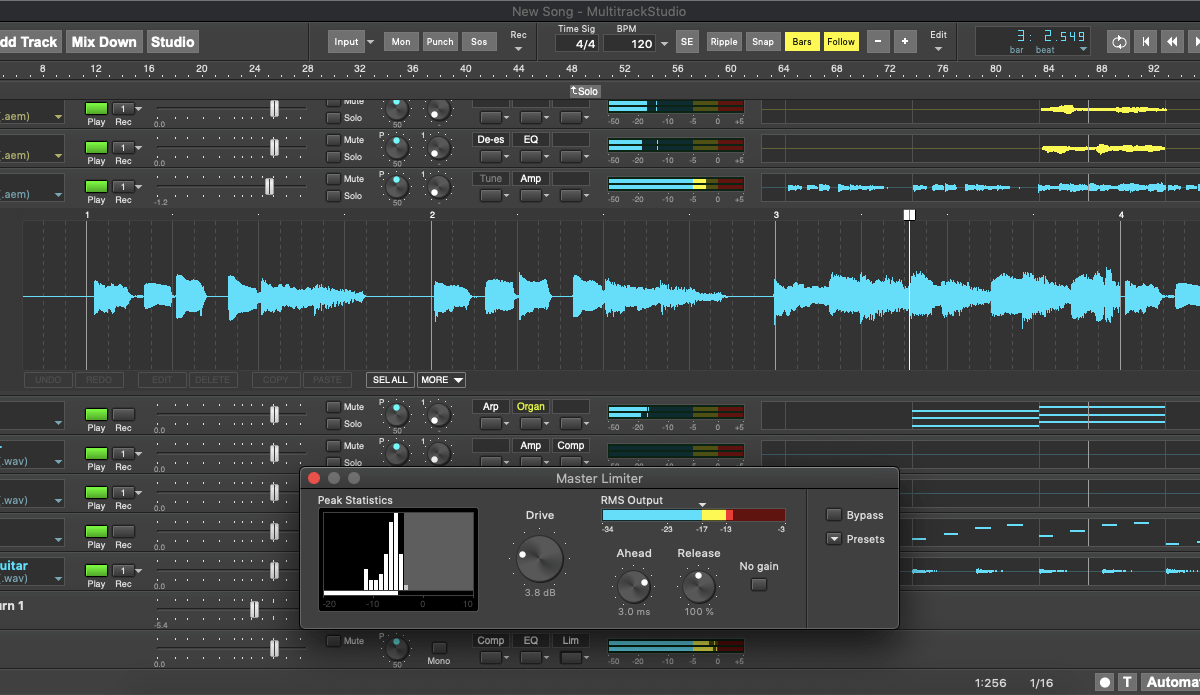Expand the MORE dropdown in the editor
This screenshot has width=1200, height=695.
(441, 380)
